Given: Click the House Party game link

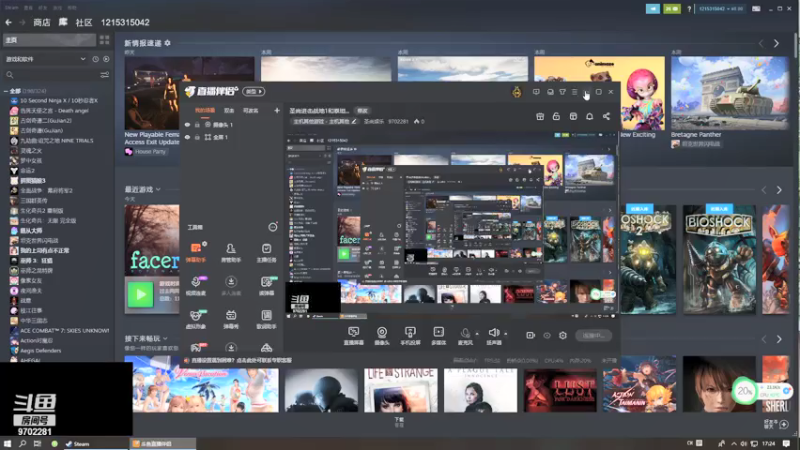Looking at the screenshot, I should click(150, 152).
